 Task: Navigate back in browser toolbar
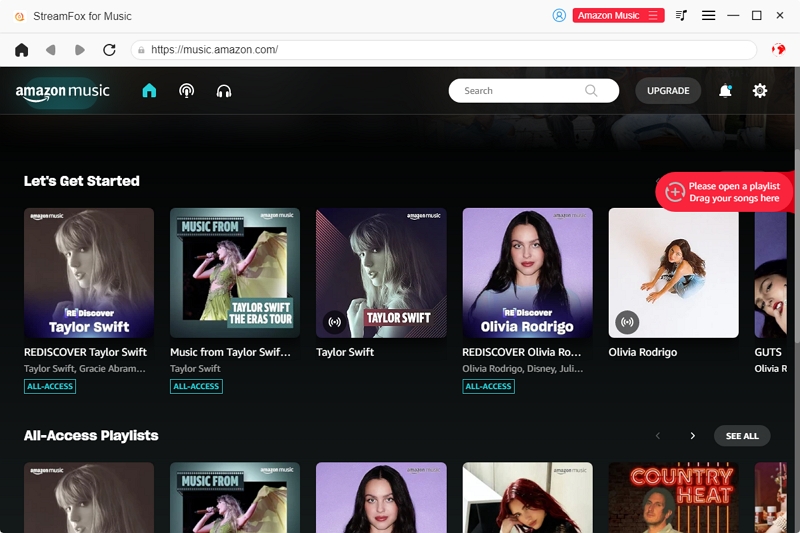51,49
